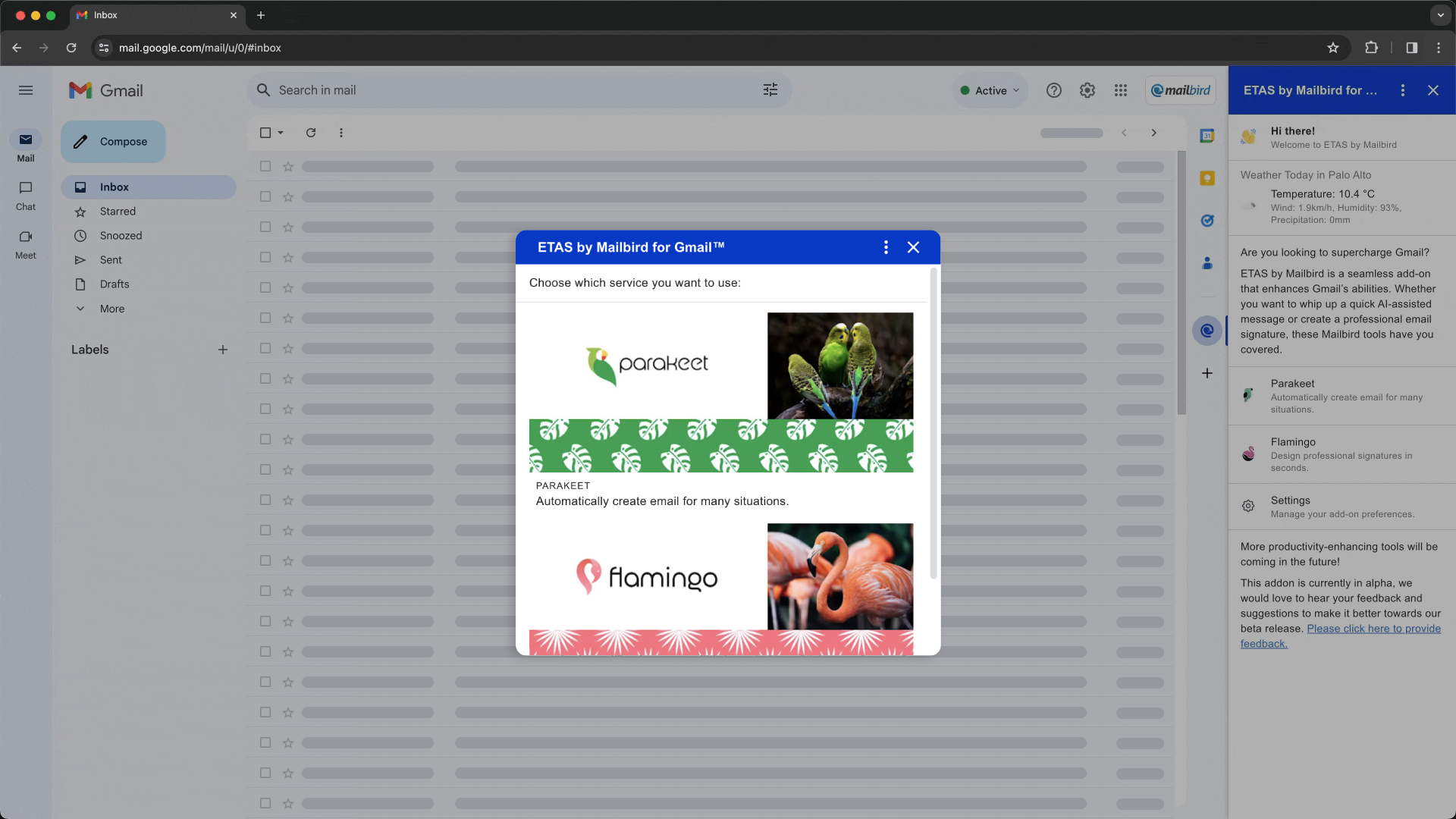Open Meet section in left rail

click(x=26, y=243)
